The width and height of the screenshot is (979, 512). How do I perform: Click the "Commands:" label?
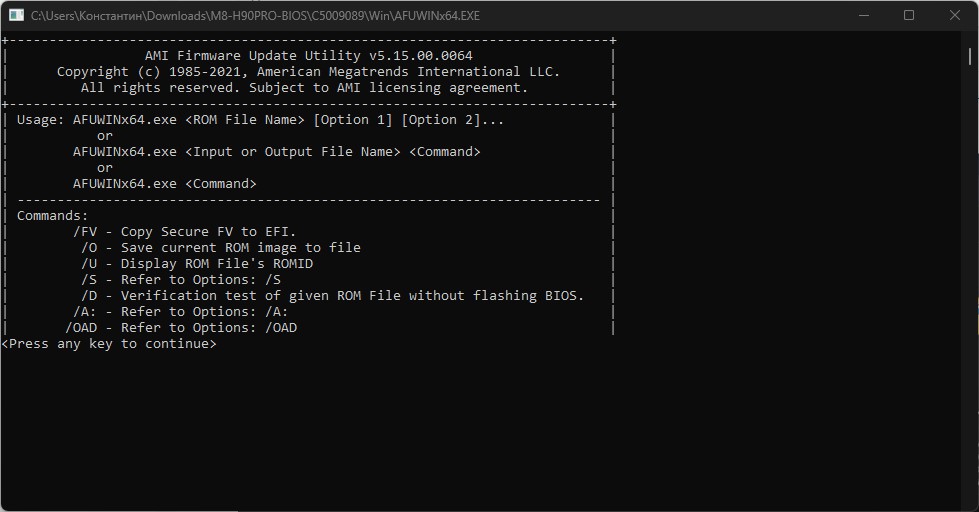[53, 216]
